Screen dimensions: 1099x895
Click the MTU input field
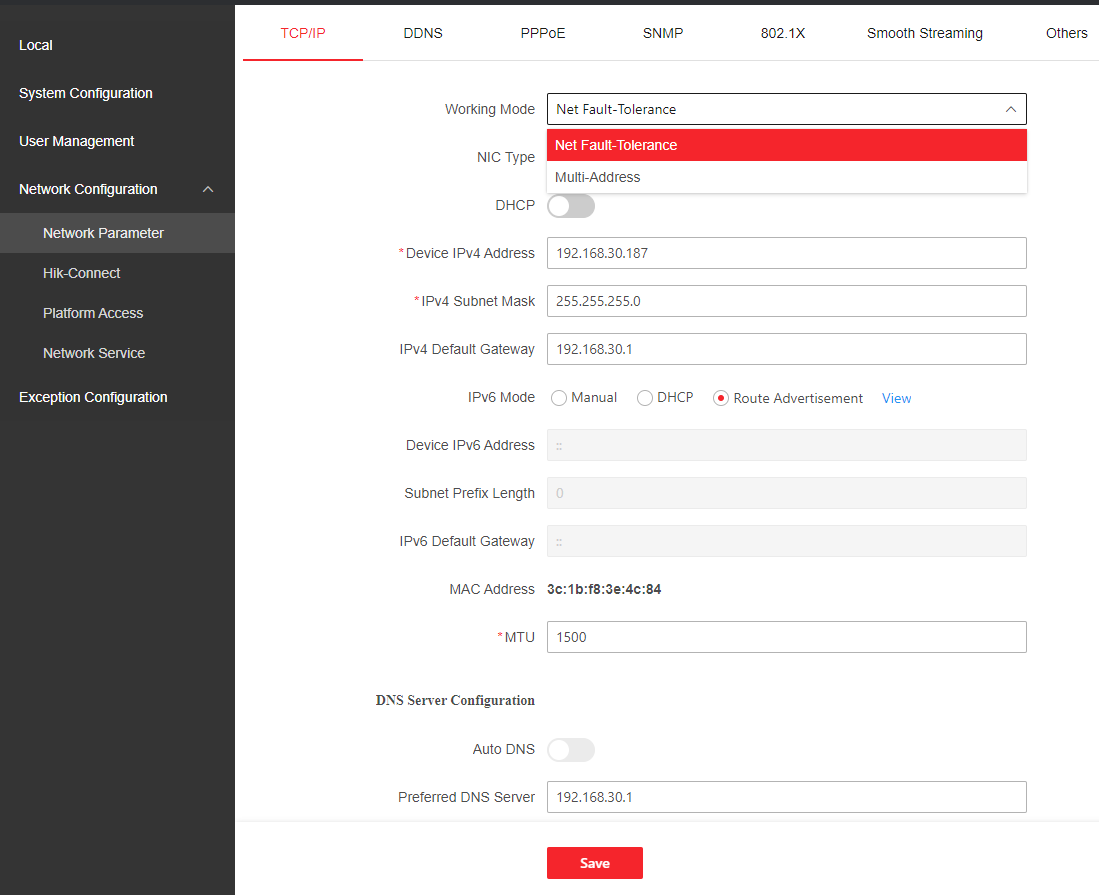click(x=786, y=637)
